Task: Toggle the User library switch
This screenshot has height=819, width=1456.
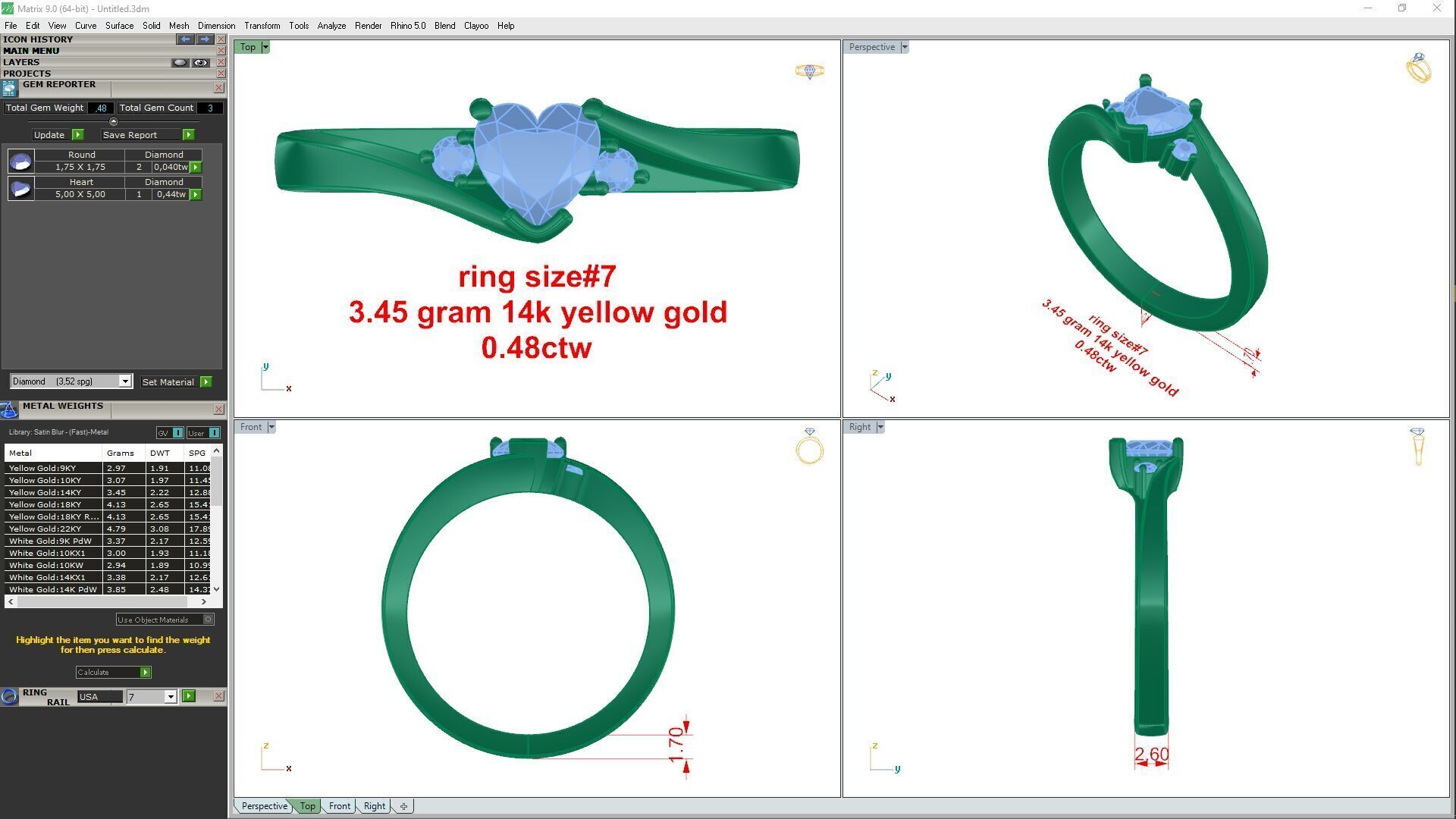Action: pyautogui.click(x=203, y=432)
